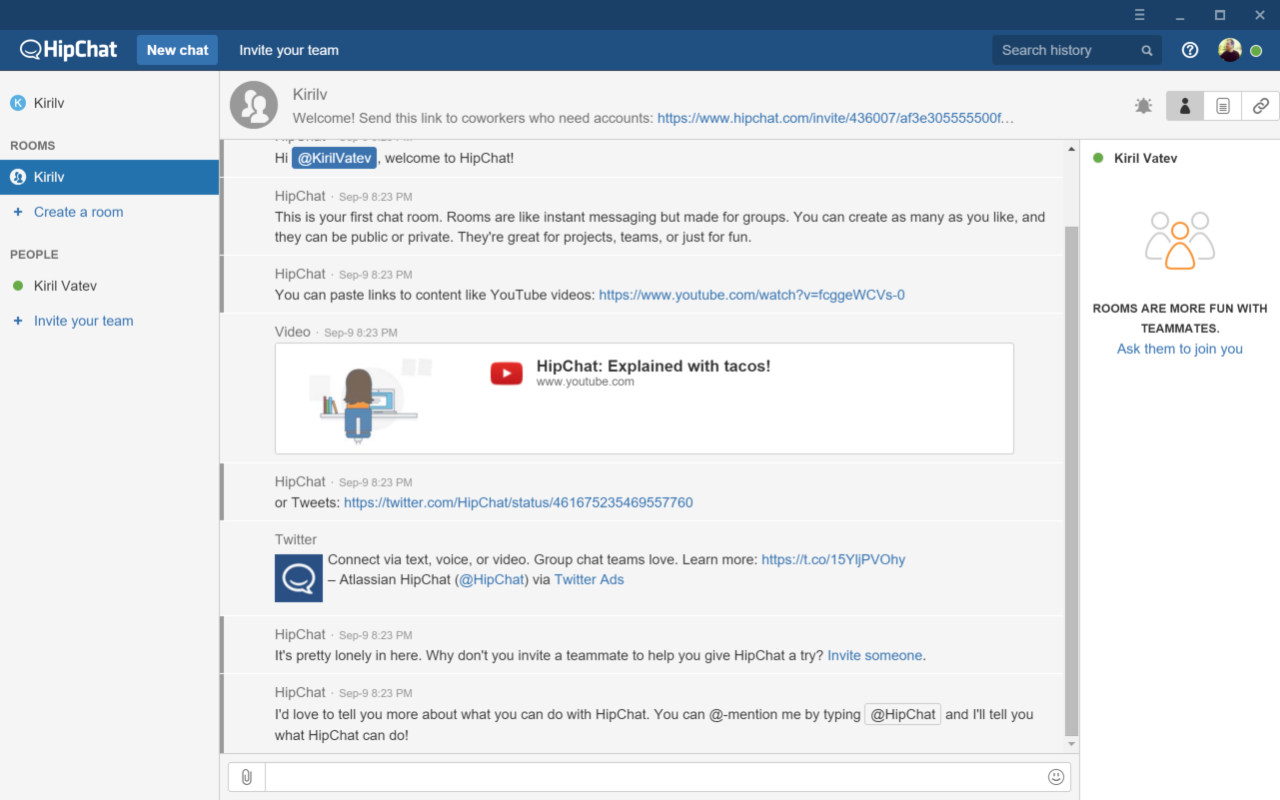Viewport: 1280px width, 800px height.
Task: Click the PEOPLE section header
Action: pos(34,254)
